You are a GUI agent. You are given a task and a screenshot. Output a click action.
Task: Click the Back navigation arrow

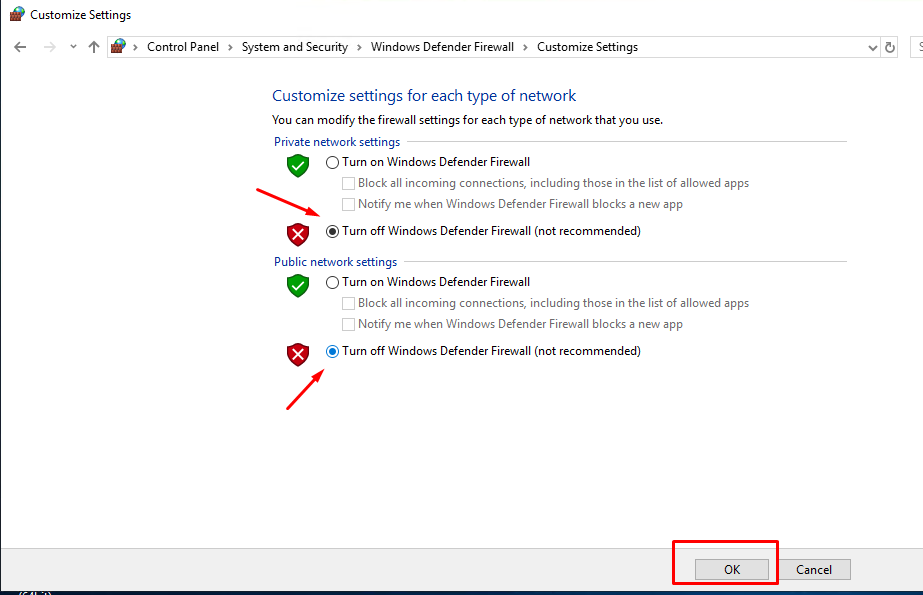coord(20,47)
